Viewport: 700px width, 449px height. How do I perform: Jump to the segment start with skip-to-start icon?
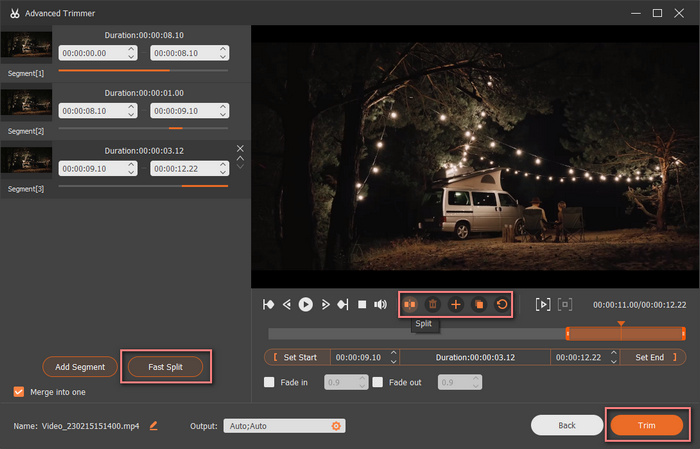pos(268,304)
